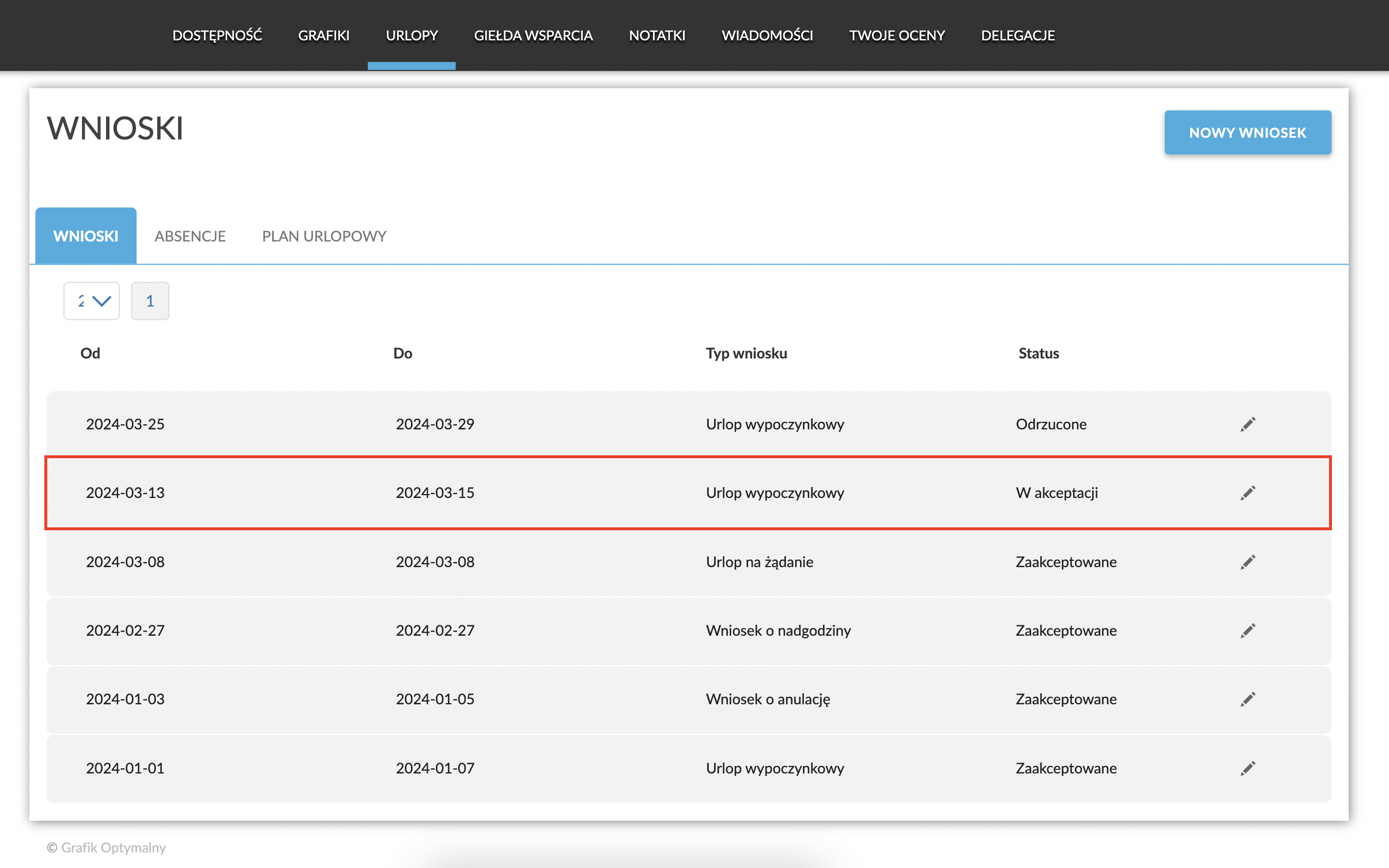Open the Plan Urlopowy tab
The height and width of the screenshot is (868, 1389).
[x=324, y=236]
